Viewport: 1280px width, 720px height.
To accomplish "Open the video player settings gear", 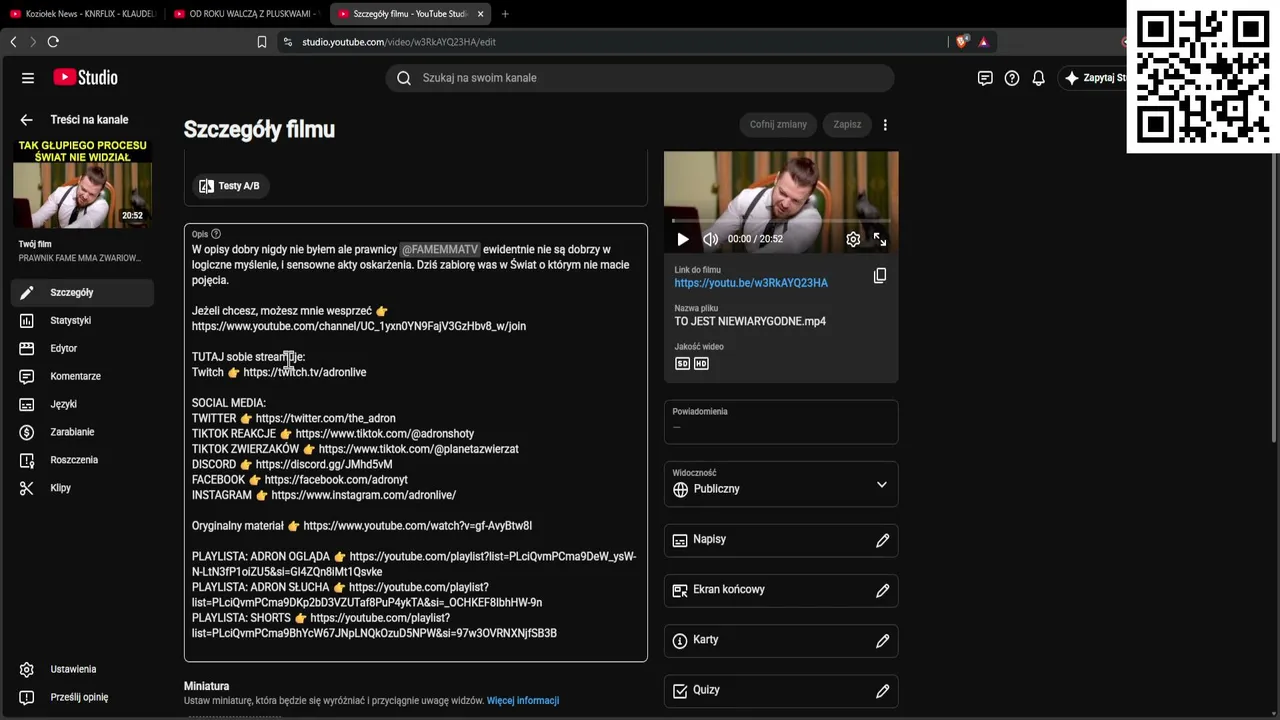I will 853,239.
